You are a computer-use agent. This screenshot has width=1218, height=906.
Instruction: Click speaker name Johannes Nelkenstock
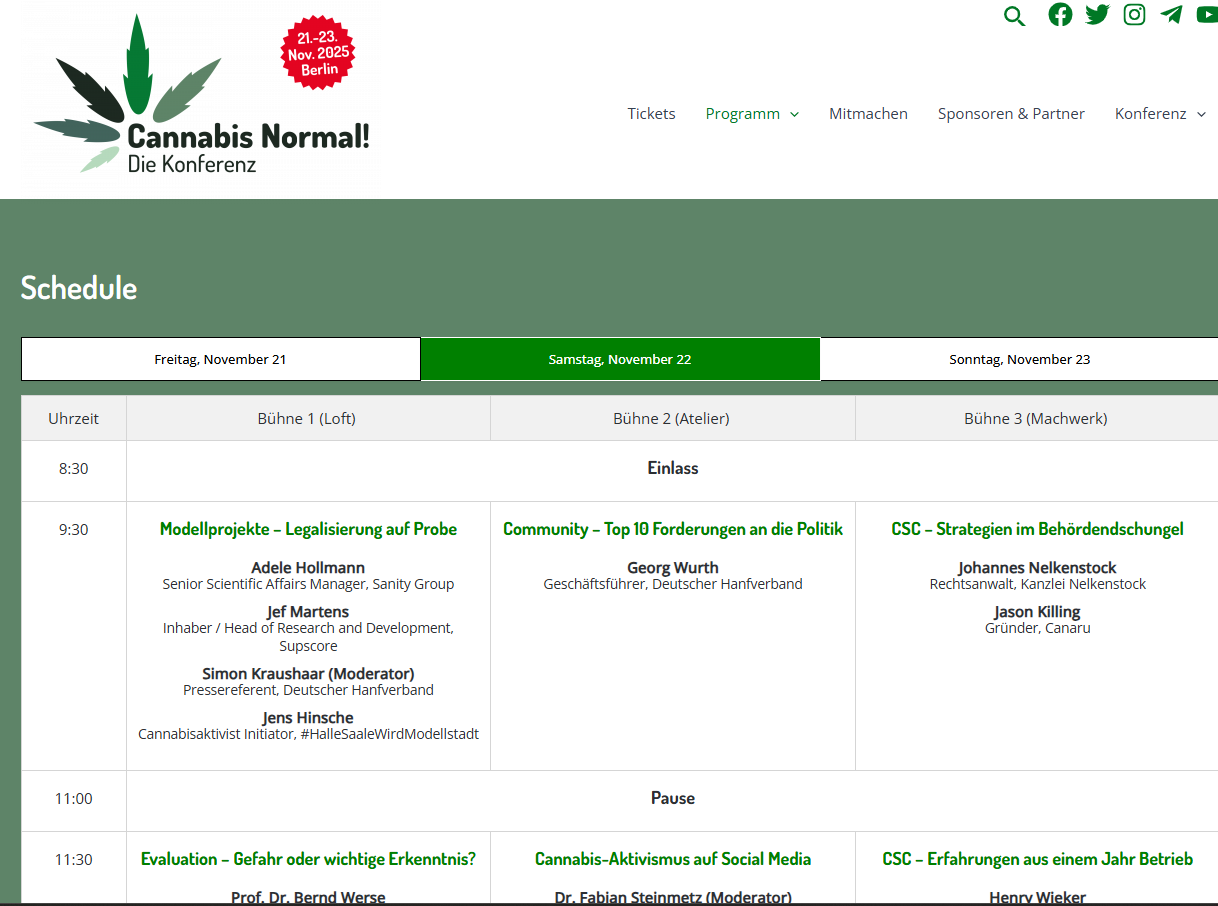tap(1037, 568)
